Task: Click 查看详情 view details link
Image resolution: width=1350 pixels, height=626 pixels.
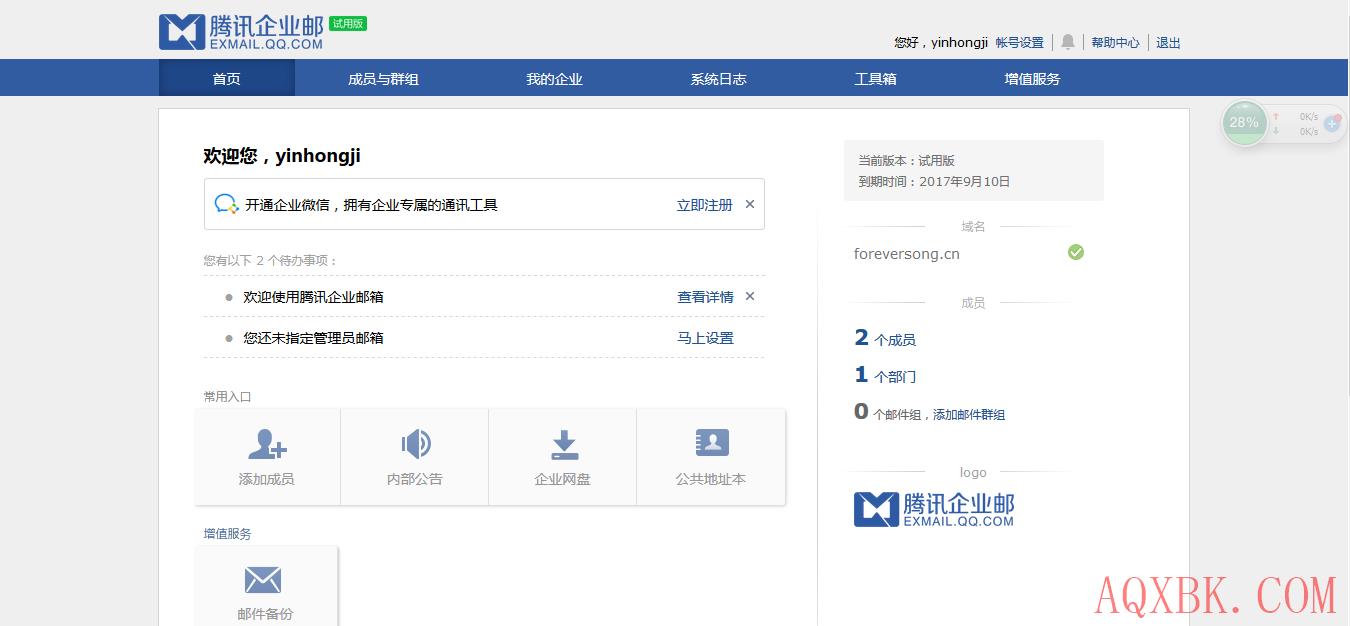Action: click(705, 296)
